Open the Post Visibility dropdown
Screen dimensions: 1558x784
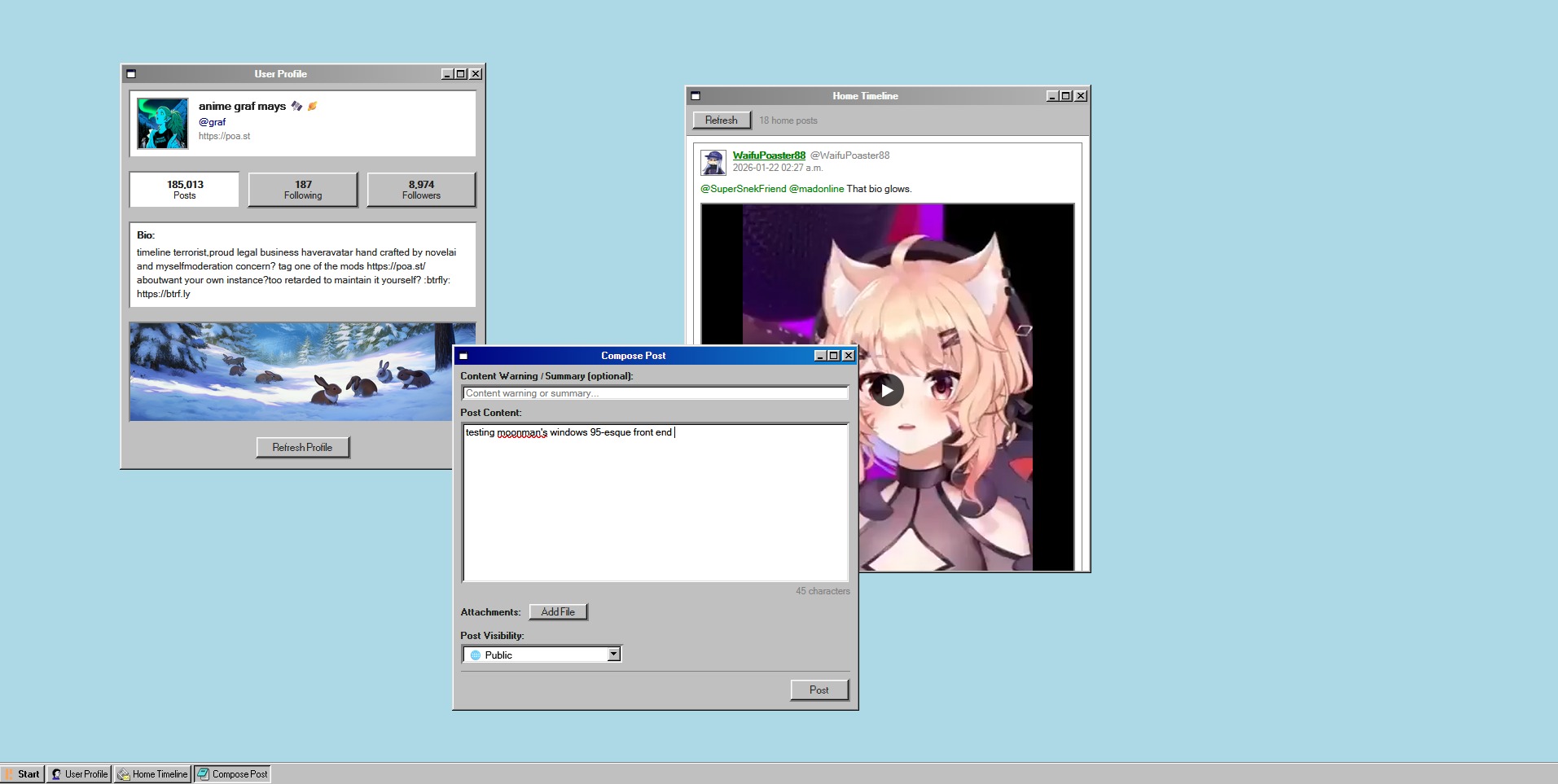(x=613, y=654)
